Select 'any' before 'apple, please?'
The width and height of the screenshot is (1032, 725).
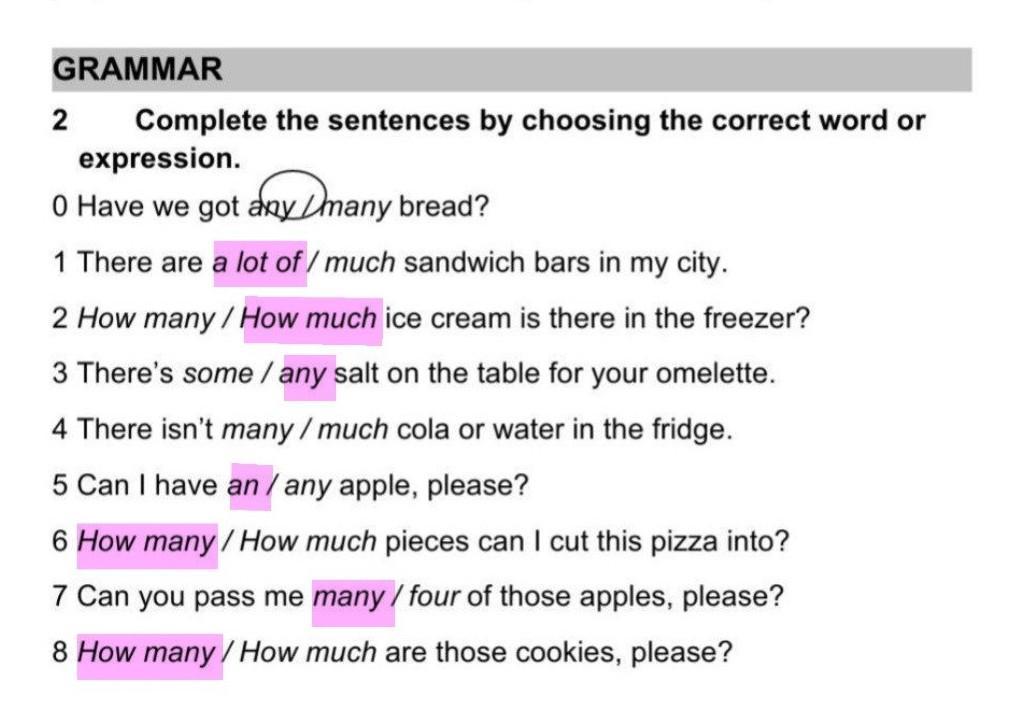point(307,487)
